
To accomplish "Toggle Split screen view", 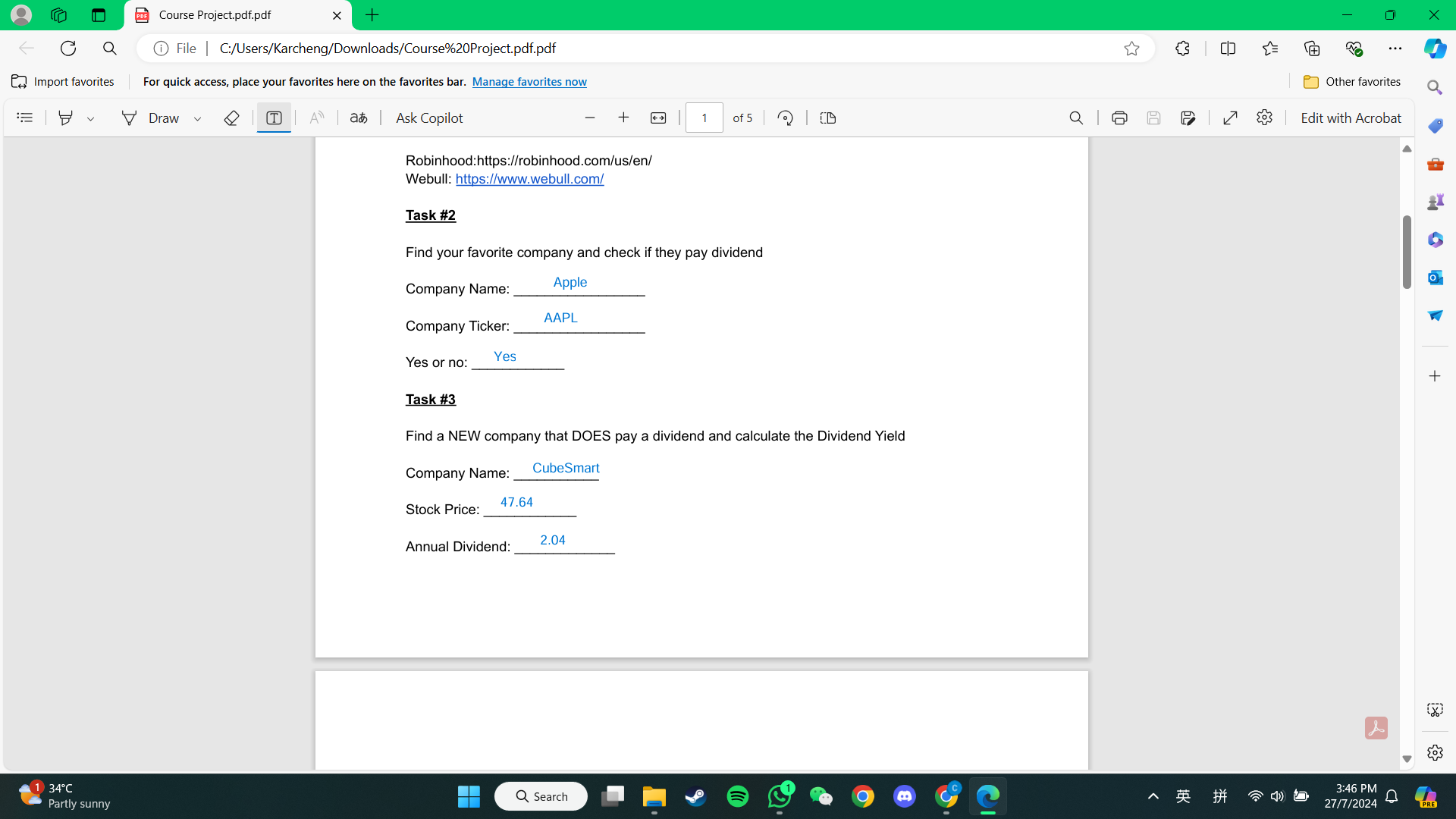I will coord(1228,49).
